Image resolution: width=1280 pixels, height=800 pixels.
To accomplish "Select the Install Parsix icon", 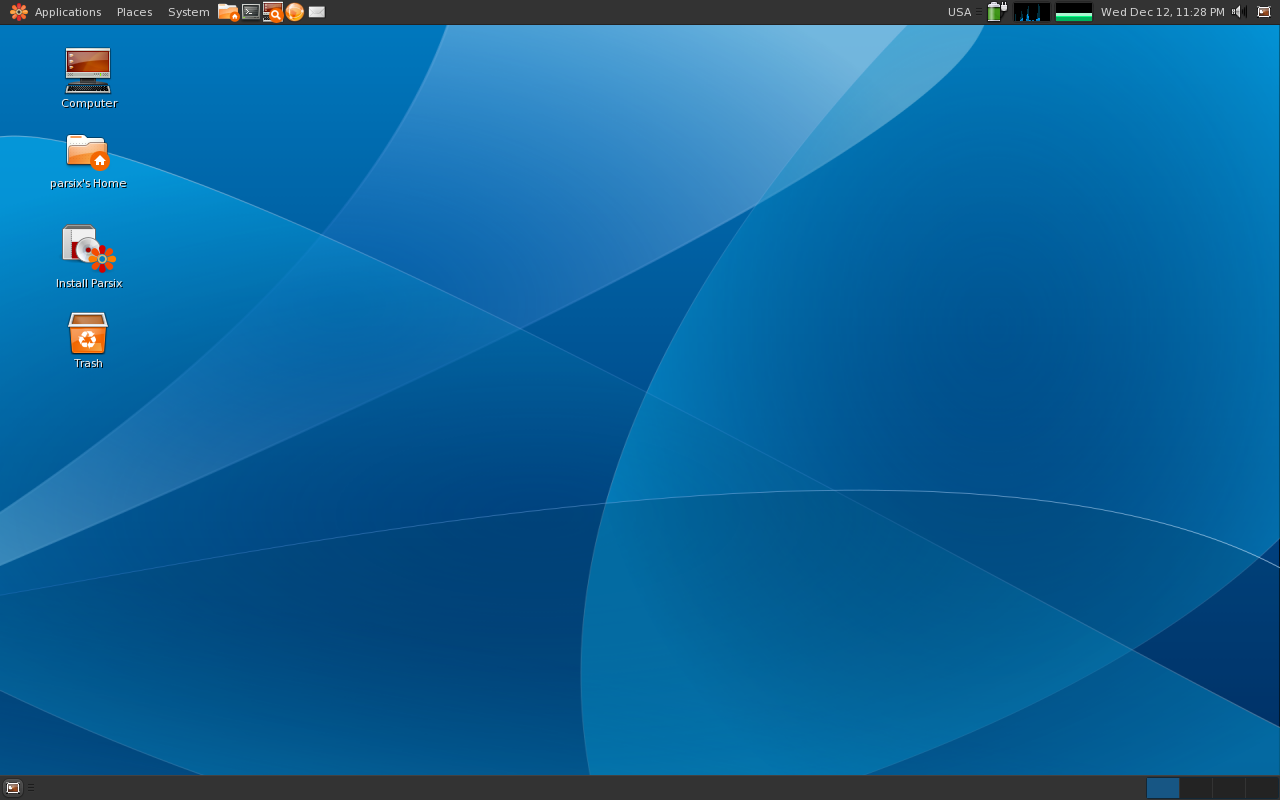I will 88,257.
